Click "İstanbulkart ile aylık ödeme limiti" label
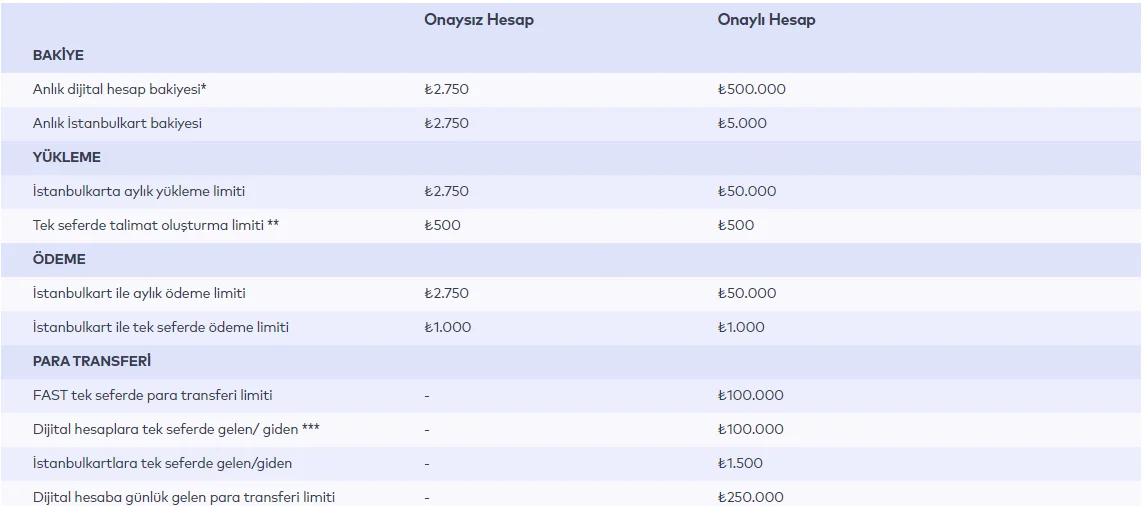Screen dimensions: 1144x506 click(139, 293)
